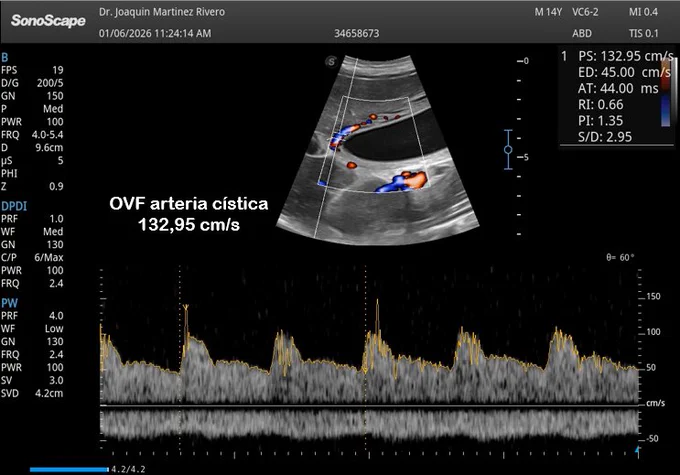This screenshot has height=475, width=680.
Task: Click the PW PRF 4.0 parameter
Action: (x=32, y=316)
